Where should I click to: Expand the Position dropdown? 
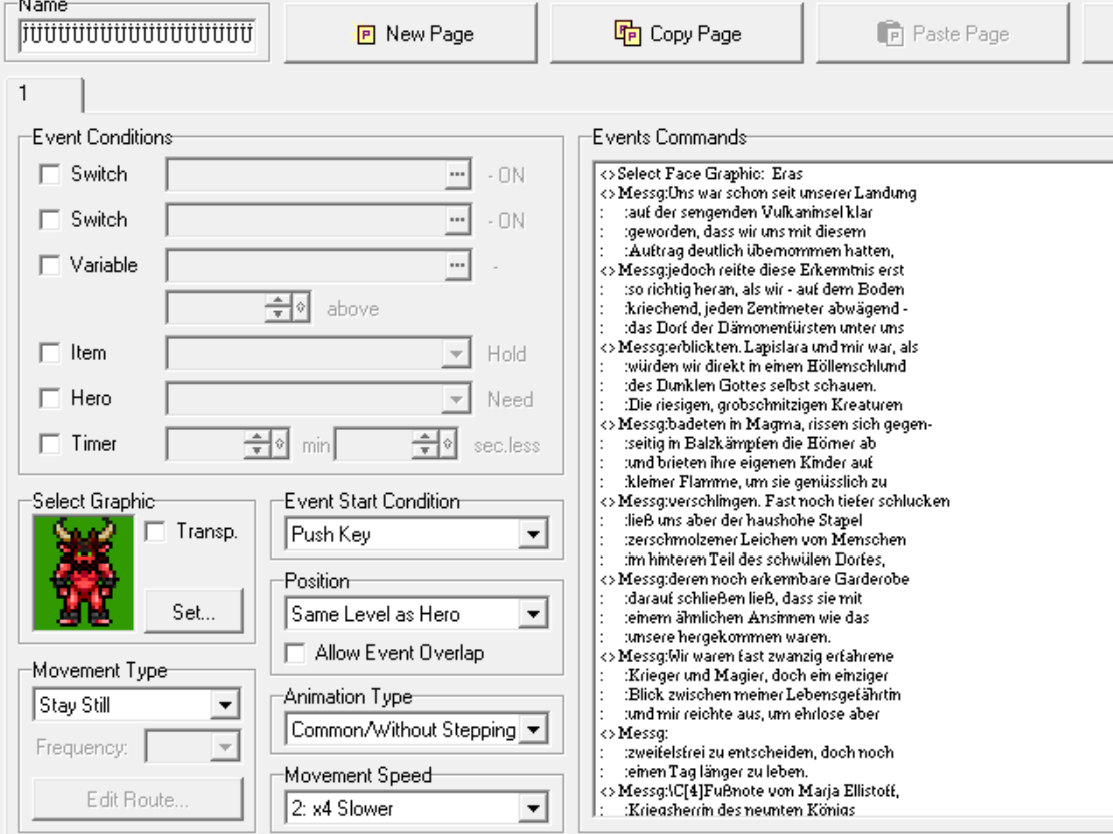pyautogui.click(x=530, y=614)
